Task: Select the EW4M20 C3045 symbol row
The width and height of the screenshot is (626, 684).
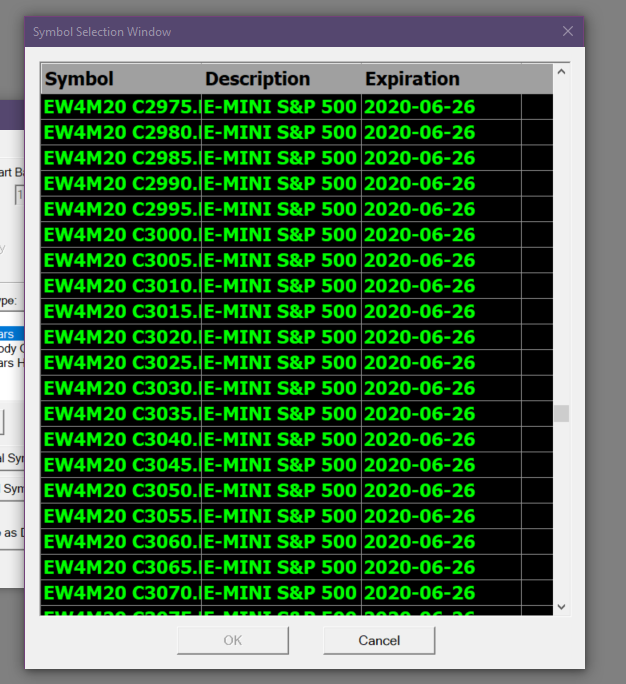Action: [297, 465]
